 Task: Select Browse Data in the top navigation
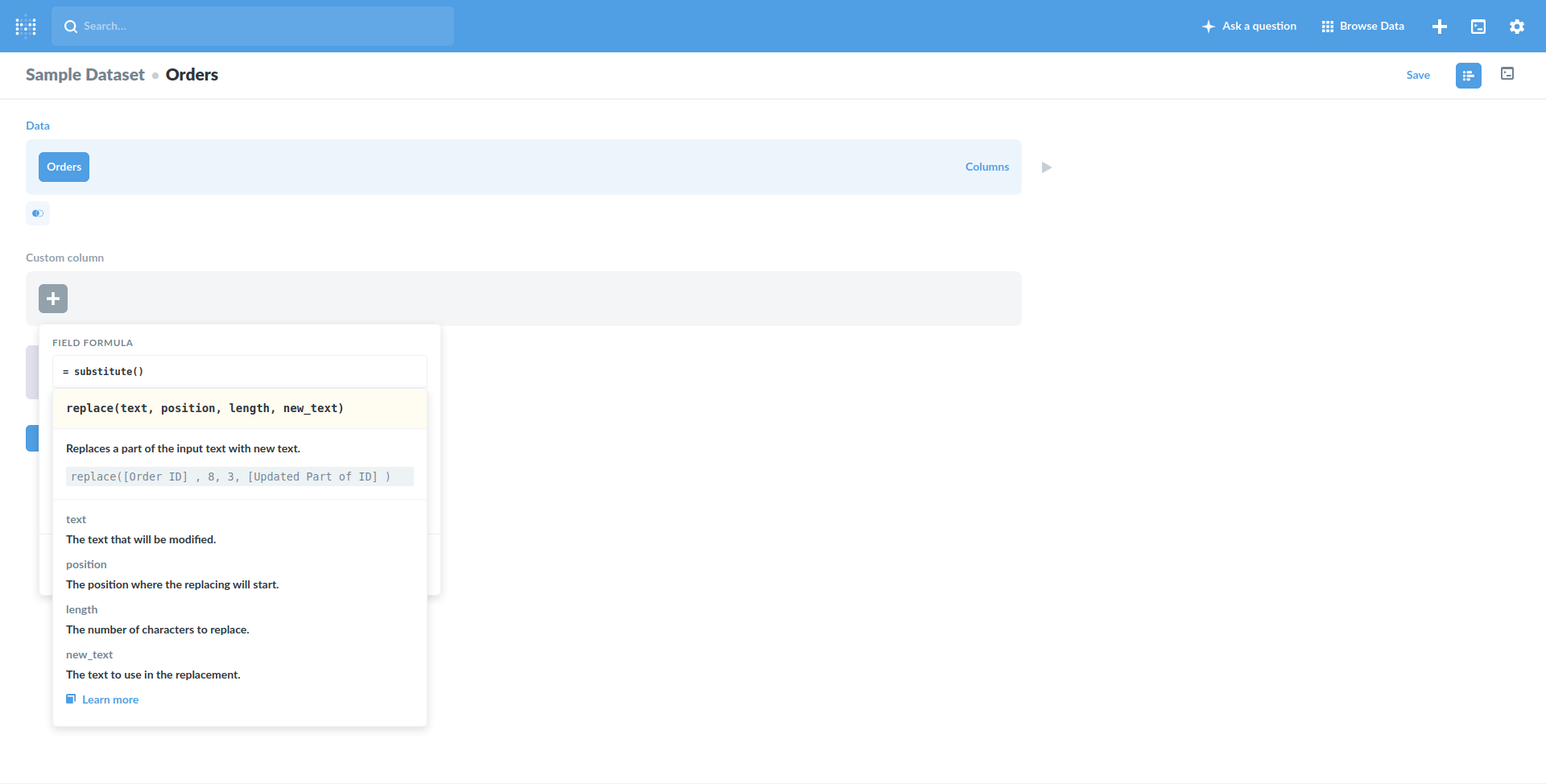click(1370, 26)
